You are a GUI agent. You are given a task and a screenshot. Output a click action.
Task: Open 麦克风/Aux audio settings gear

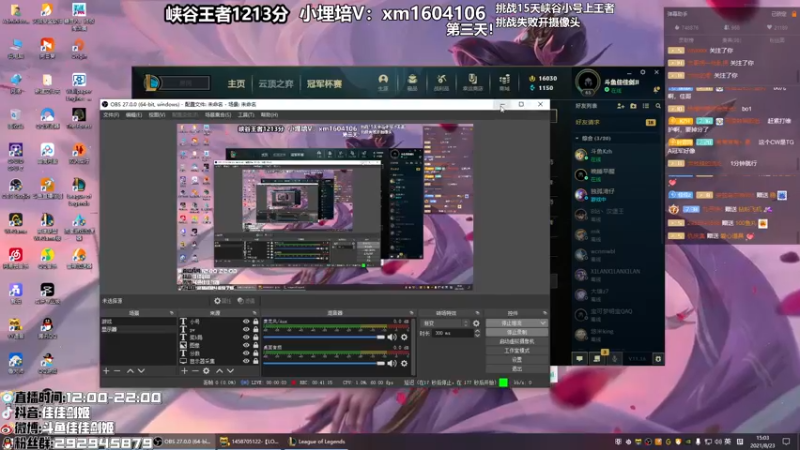pyautogui.click(x=404, y=337)
